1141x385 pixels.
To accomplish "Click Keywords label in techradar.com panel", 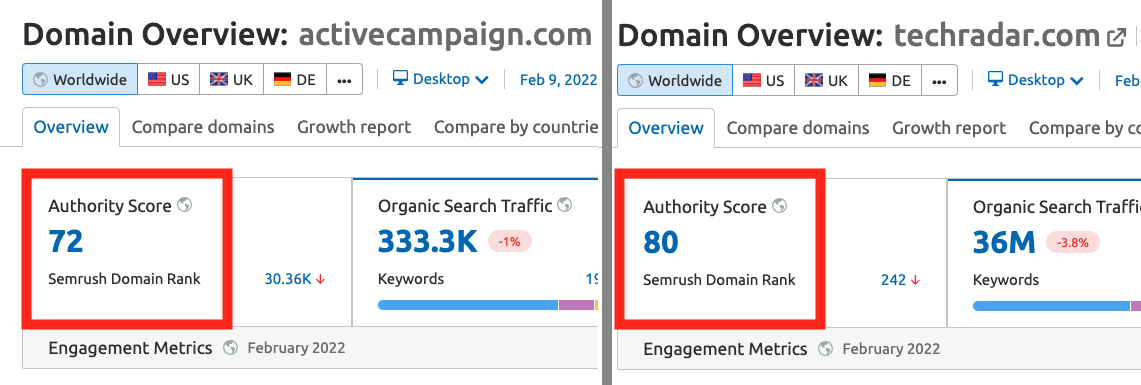I will (1006, 279).
